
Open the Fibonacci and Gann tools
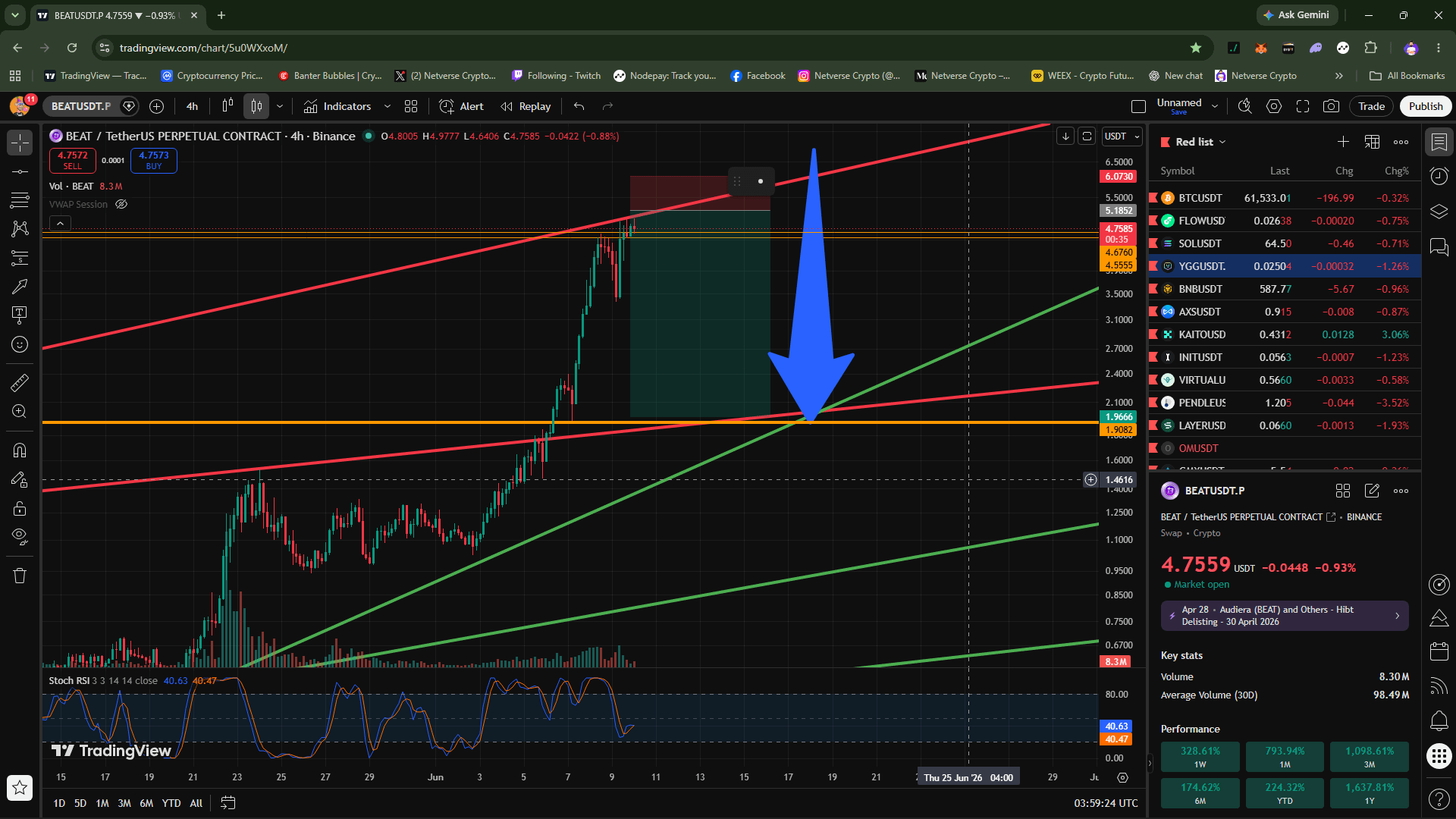(20, 200)
